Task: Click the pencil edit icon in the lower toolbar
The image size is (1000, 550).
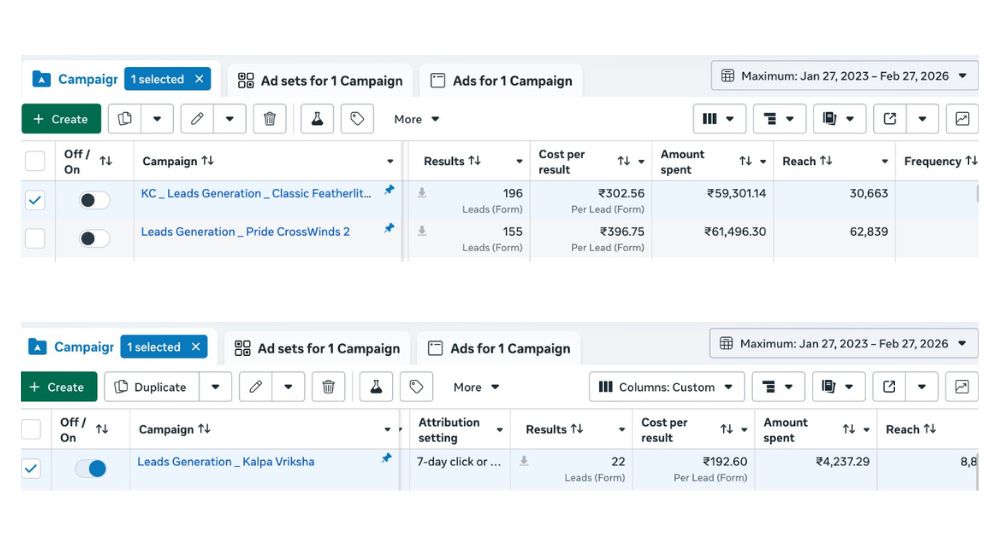Action: 256,387
